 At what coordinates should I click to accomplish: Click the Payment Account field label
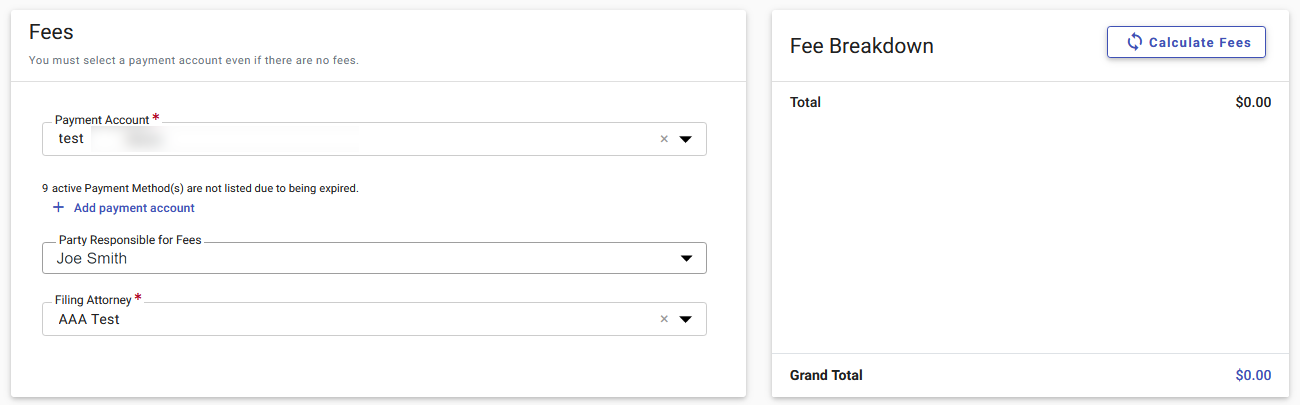(102, 120)
